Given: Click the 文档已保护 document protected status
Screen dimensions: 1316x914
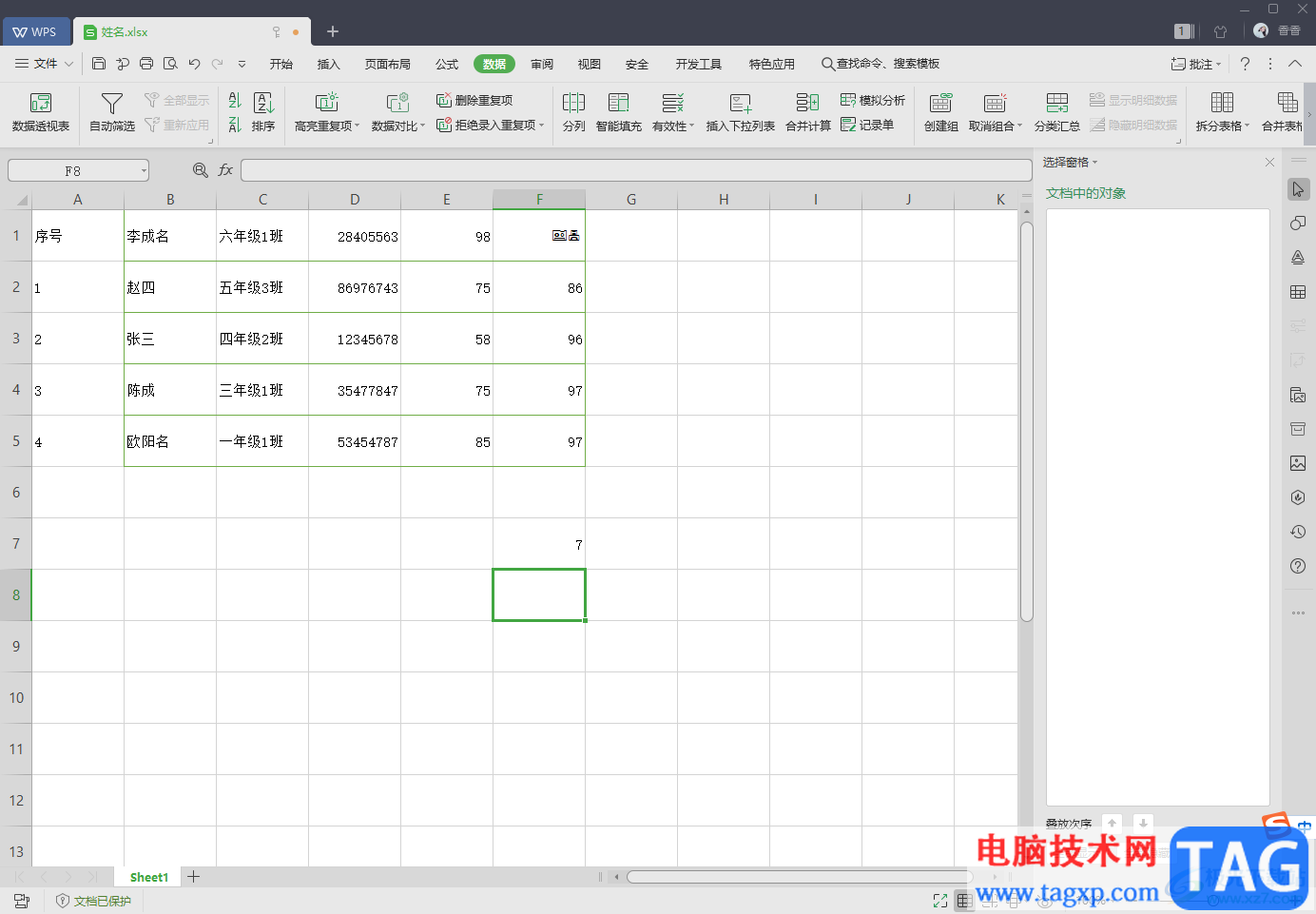Looking at the screenshot, I should (93, 901).
